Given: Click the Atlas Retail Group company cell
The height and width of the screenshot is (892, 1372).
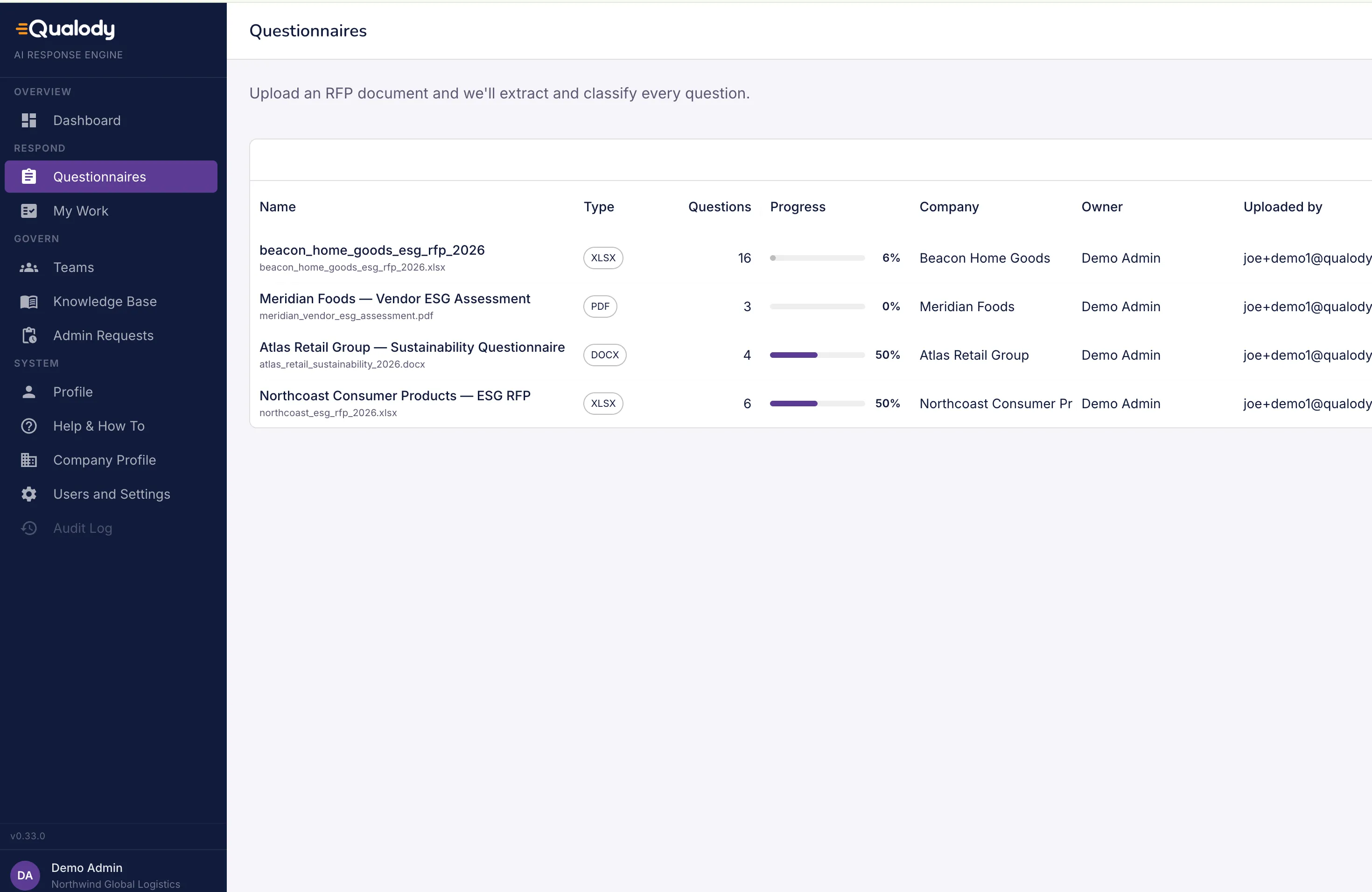Looking at the screenshot, I should pos(973,355).
